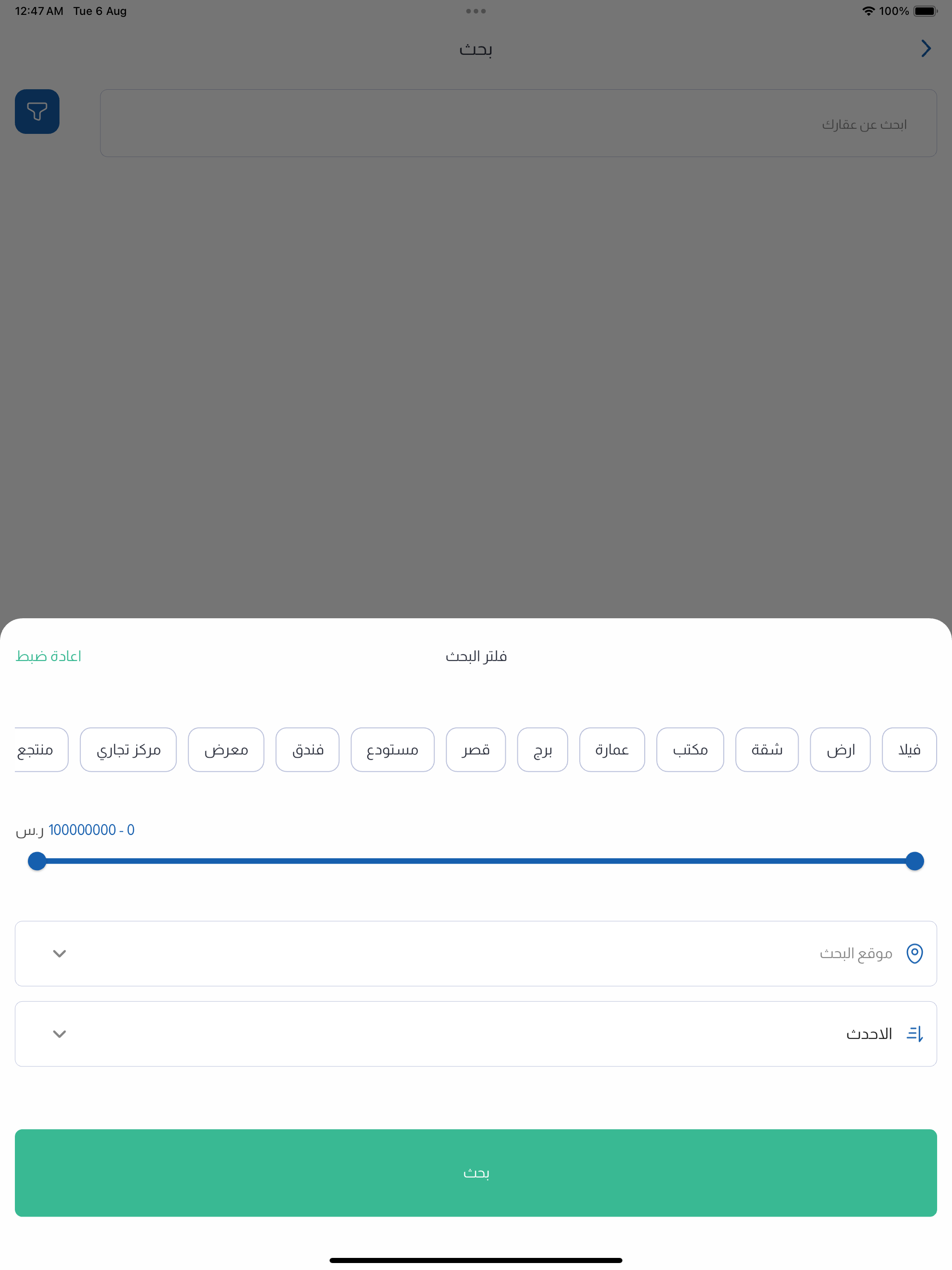Viewport: 952px width, 1270px height.
Task: Click the sort icon beside الاحدث
Action: [914, 1034]
